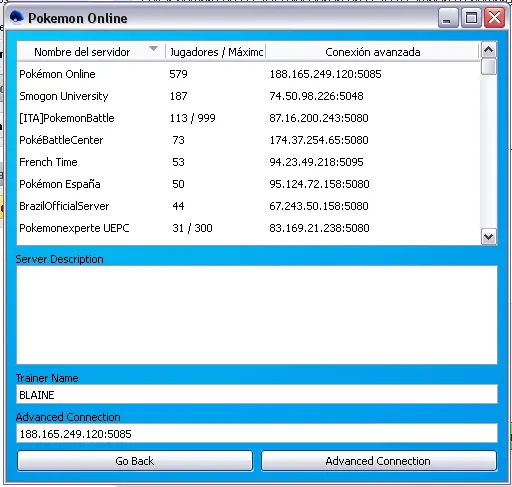512x487 pixels.
Task: Select the Smogon University server
Action: (248, 96)
